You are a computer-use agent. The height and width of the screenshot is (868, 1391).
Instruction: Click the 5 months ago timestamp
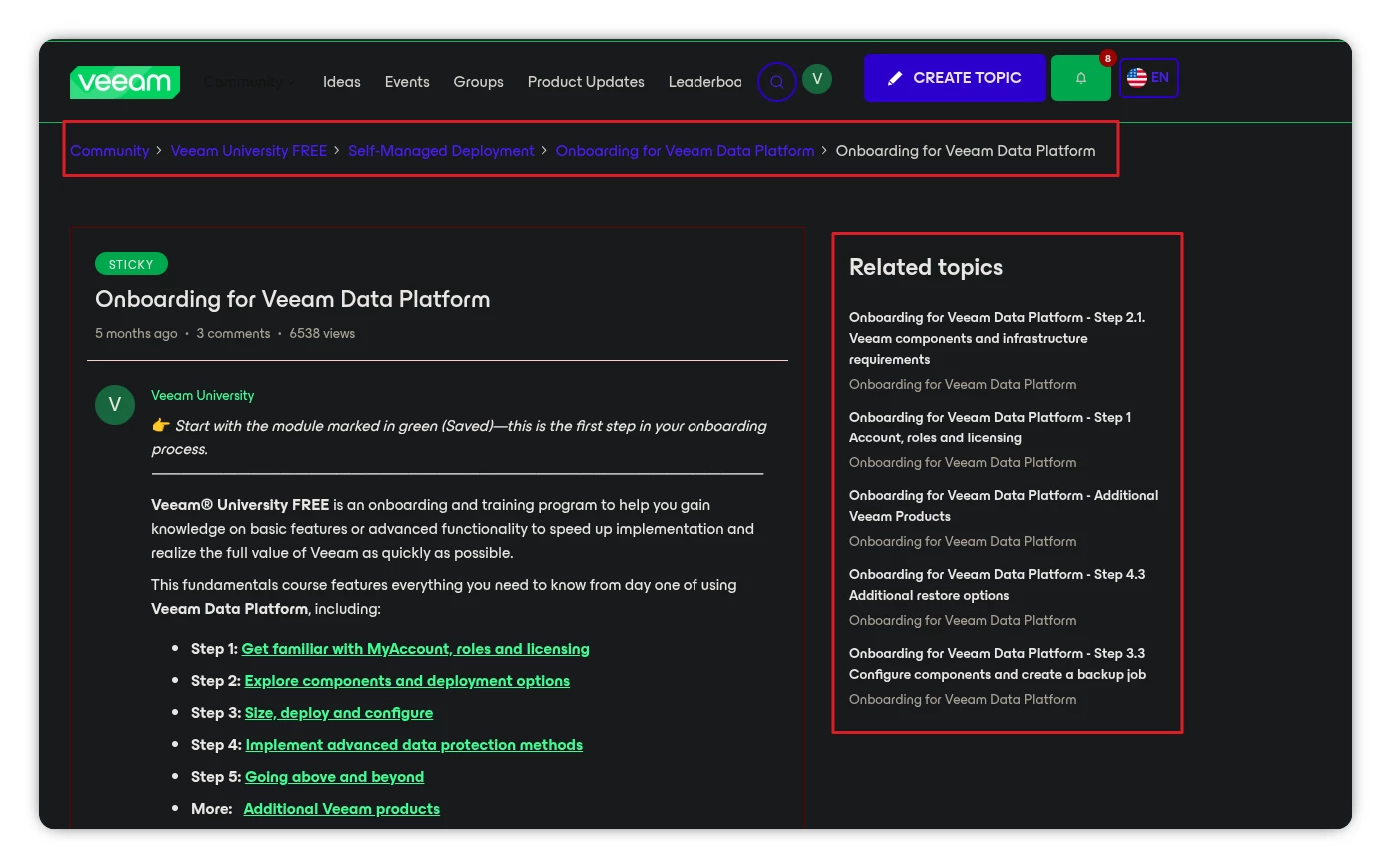pos(136,334)
